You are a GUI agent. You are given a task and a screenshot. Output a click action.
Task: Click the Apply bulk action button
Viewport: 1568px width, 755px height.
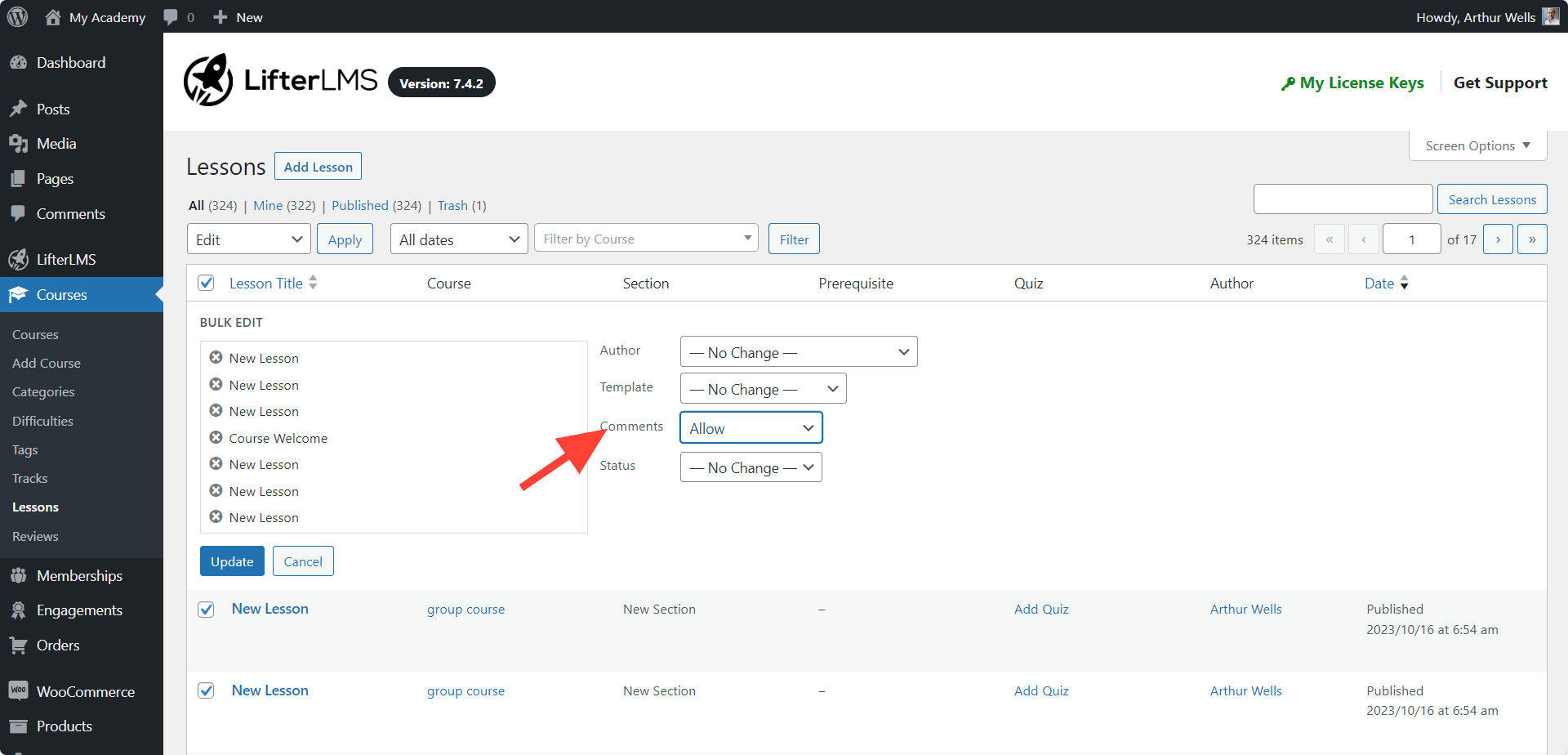[345, 239]
